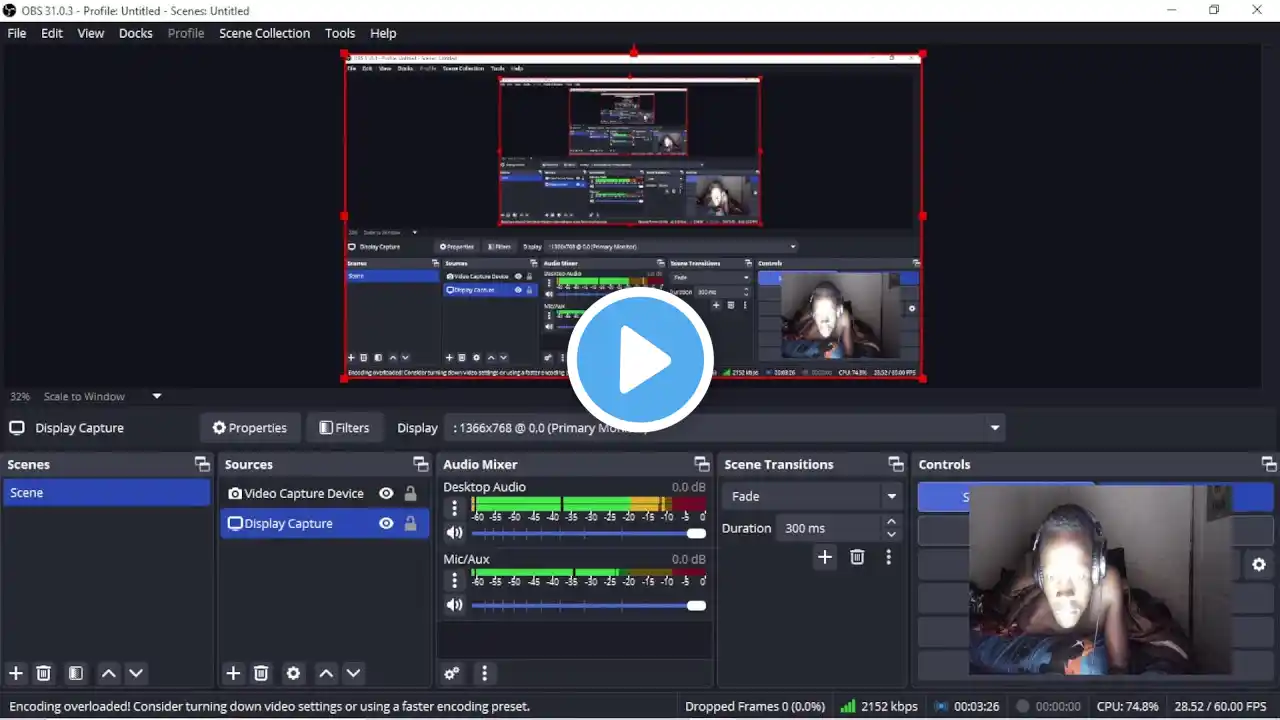Add a new scene plus icon
This screenshot has width=1280, height=720.
[x=16, y=674]
